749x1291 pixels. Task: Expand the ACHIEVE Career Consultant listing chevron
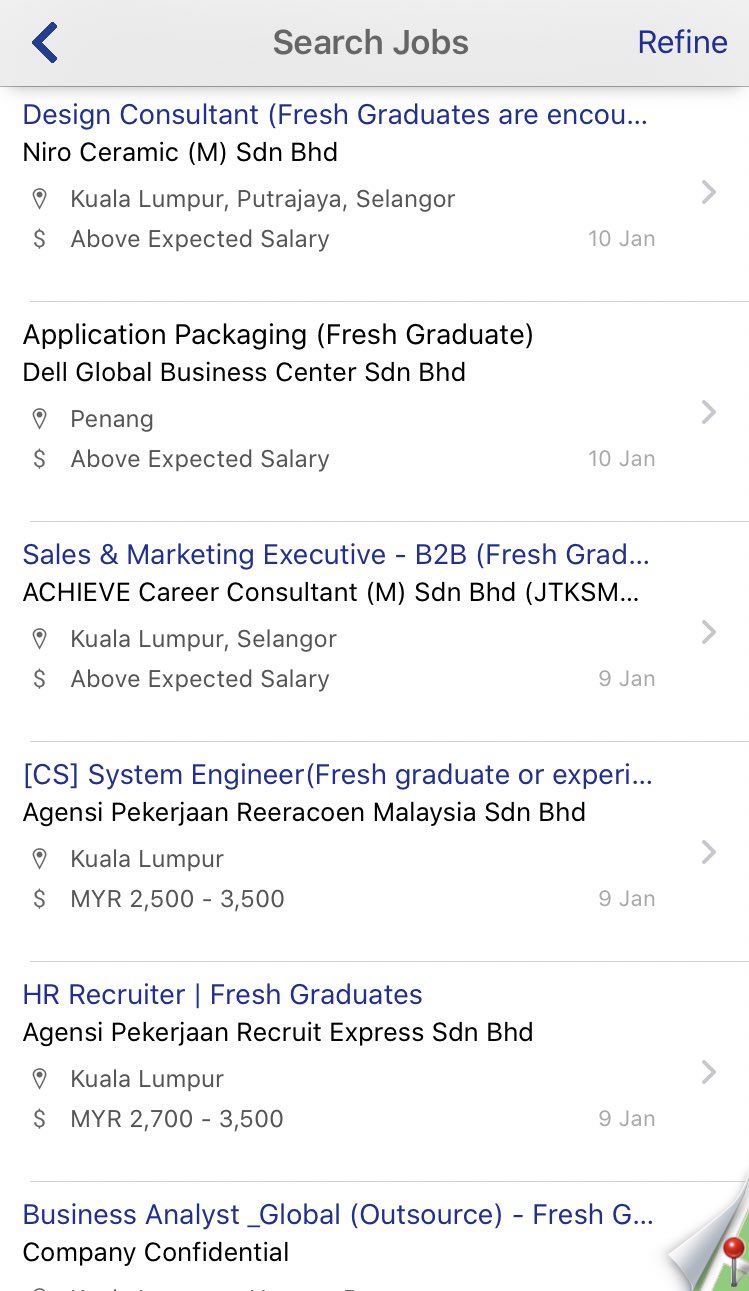(x=709, y=632)
